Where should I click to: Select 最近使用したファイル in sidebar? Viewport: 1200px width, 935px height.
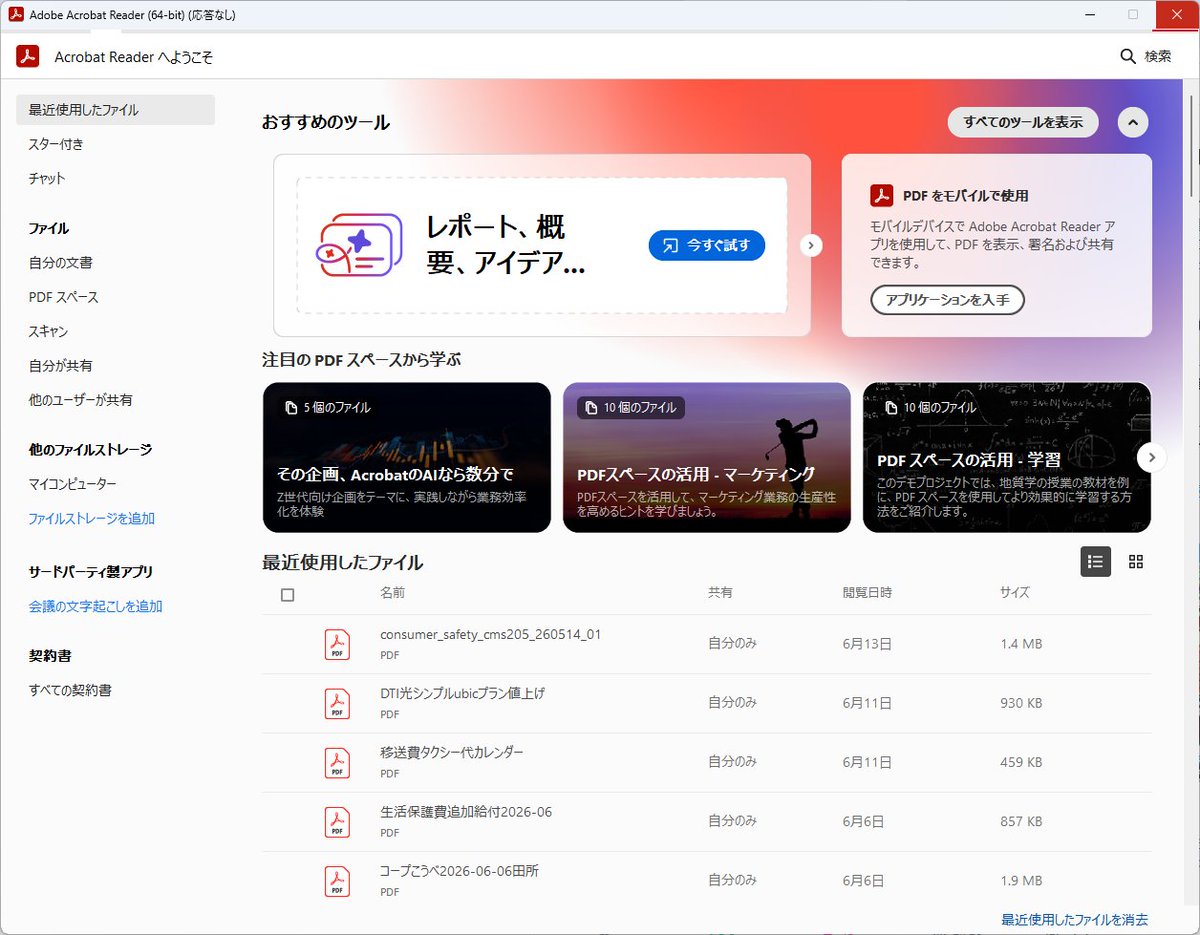tap(115, 110)
